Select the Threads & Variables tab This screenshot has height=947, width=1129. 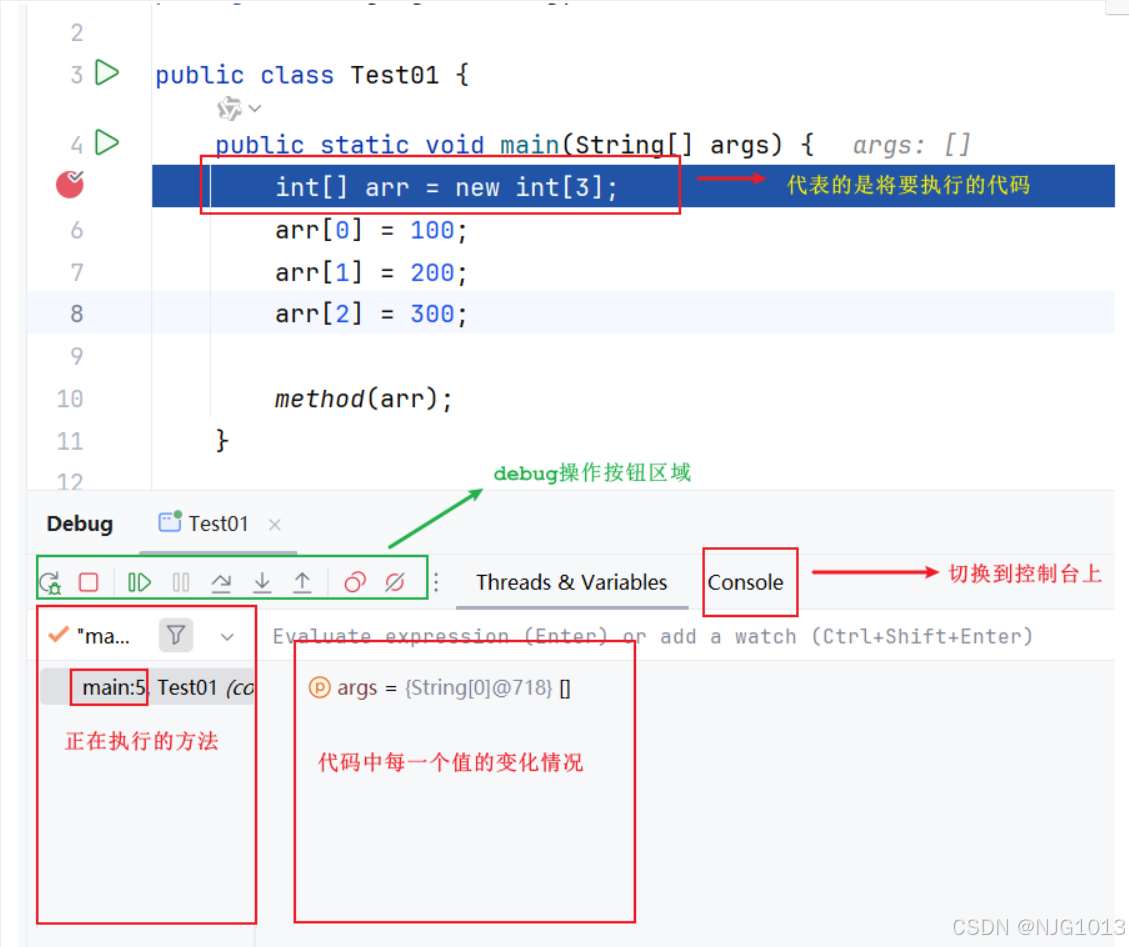[x=571, y=582]
